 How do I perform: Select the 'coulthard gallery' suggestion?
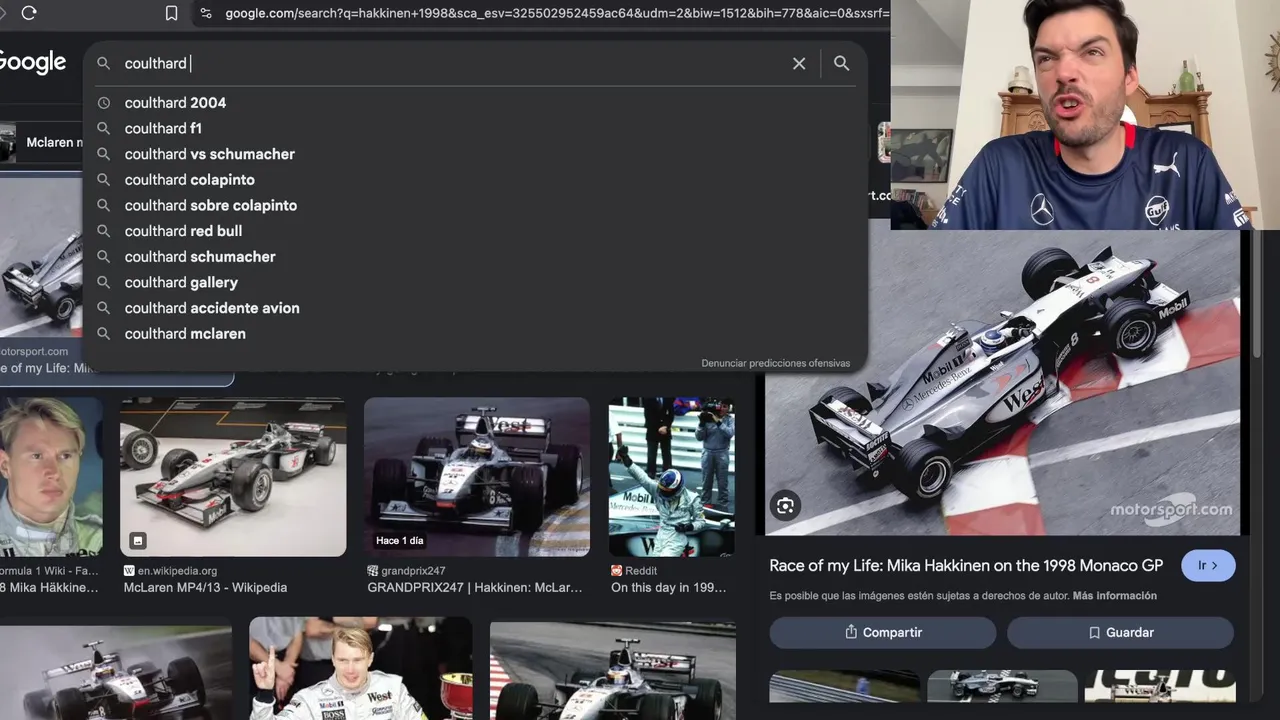[475, 282]
